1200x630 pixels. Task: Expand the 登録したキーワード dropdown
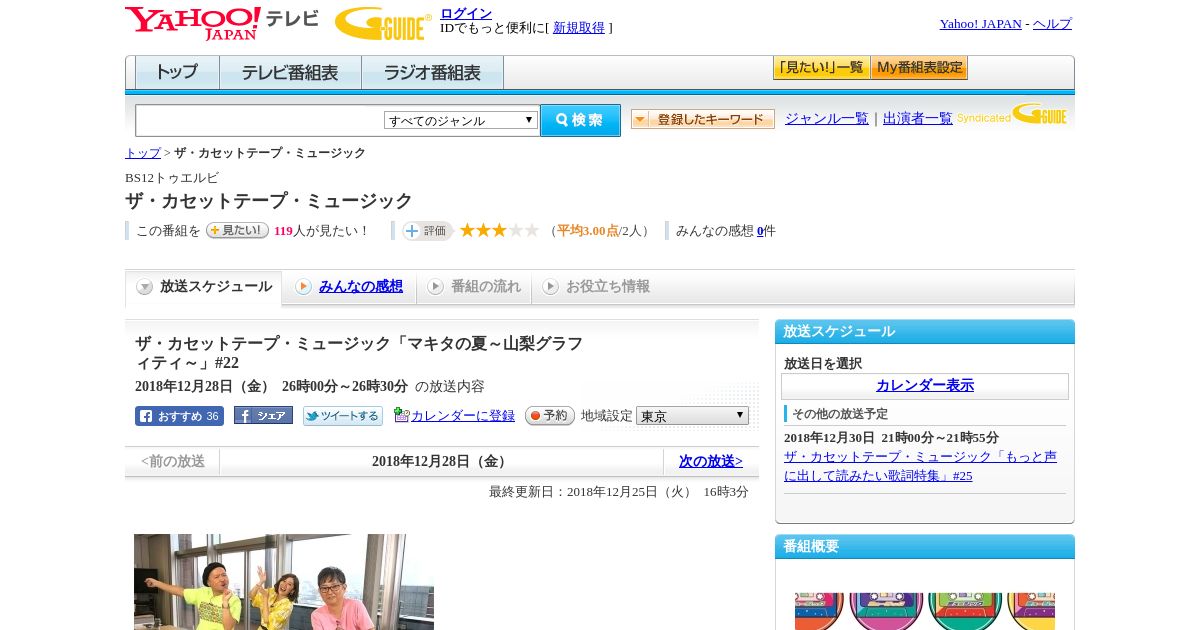click(703, 119)
